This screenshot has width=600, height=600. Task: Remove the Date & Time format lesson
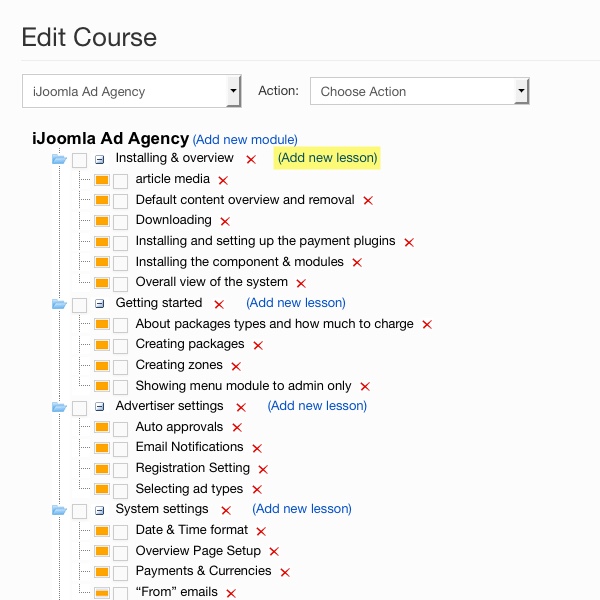[x=261, y=531]
